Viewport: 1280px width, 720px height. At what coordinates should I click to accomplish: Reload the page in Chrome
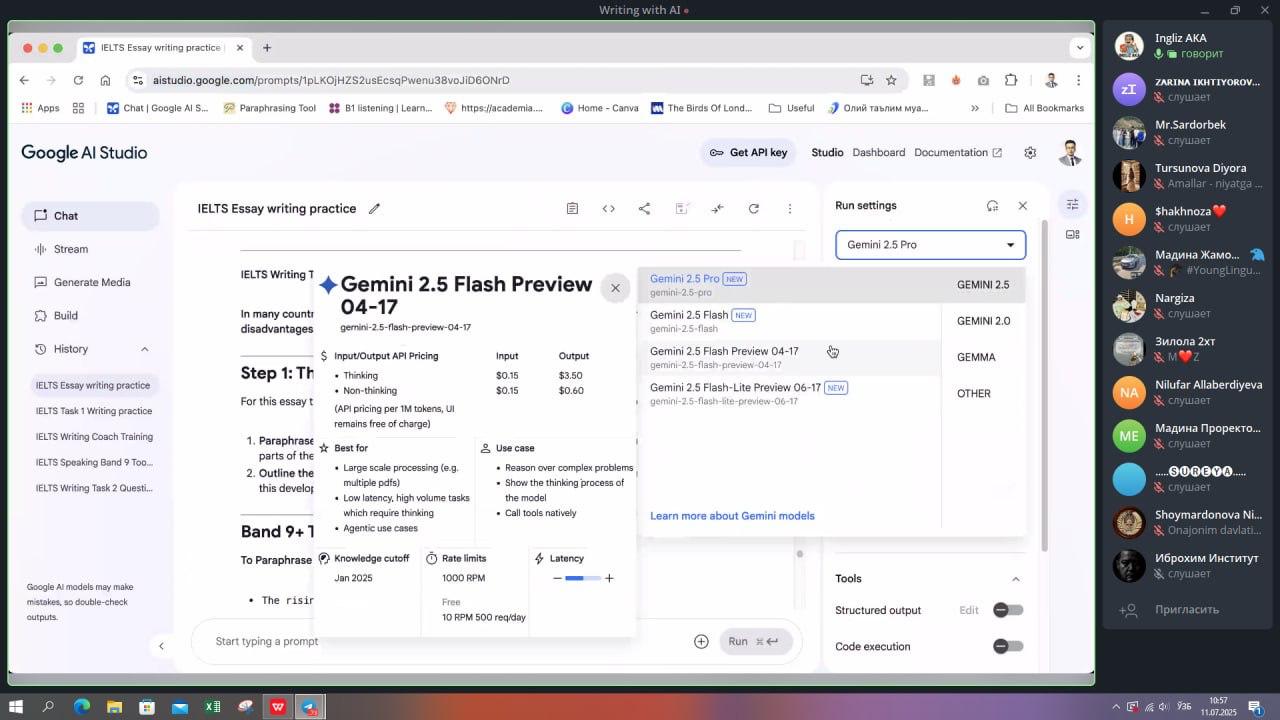78,80
